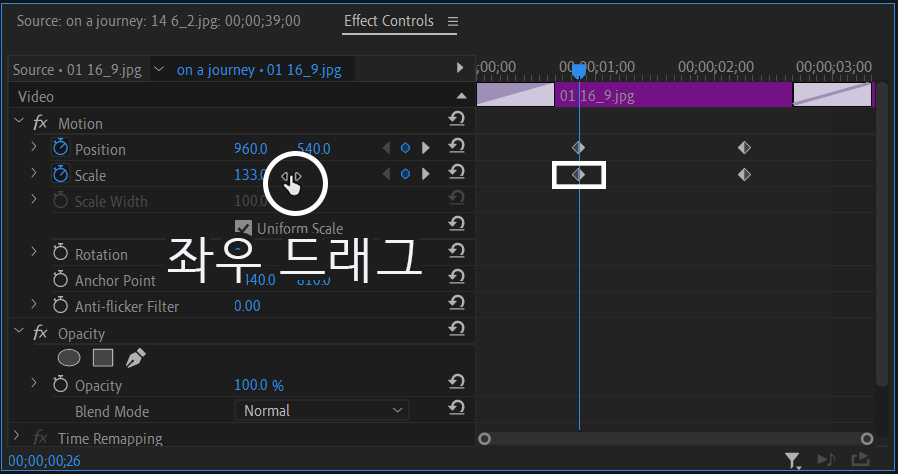Select the Source 01 16_9.jpg master clip

(77, 70)
